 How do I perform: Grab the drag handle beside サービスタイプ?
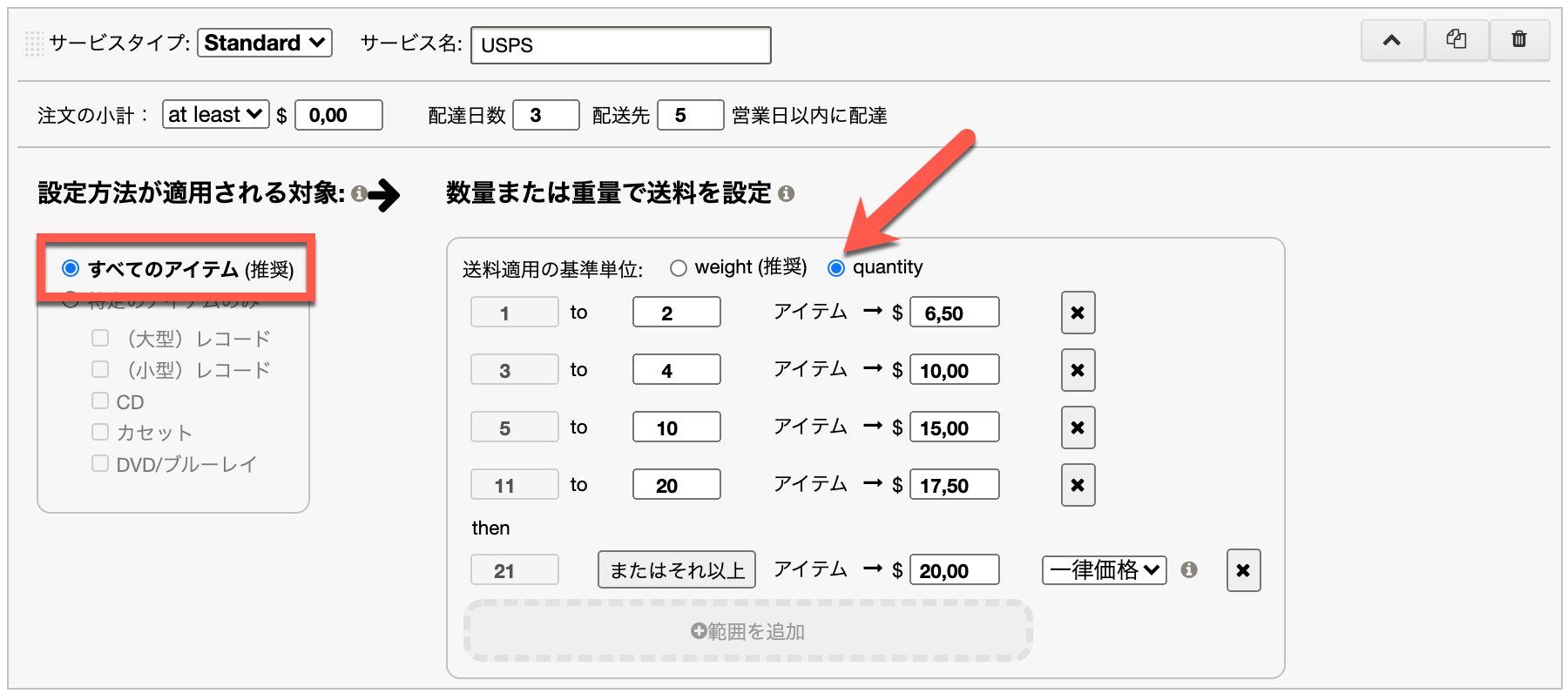(34, 44)
